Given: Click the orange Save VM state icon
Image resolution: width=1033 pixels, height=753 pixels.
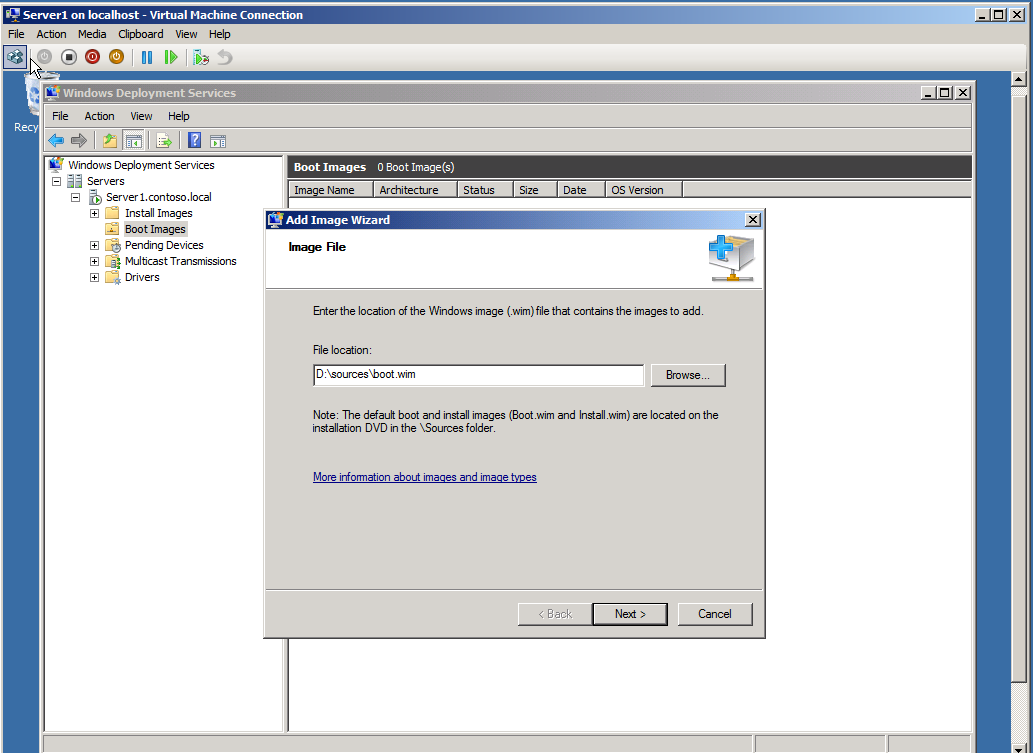Looking at the screenshot, I should coord(117,57).
